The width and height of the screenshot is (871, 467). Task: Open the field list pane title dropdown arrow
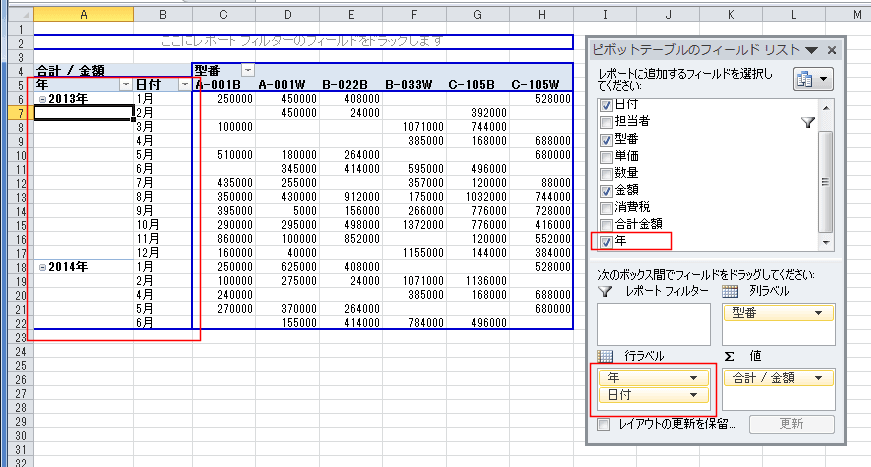[x=811, y=50]
